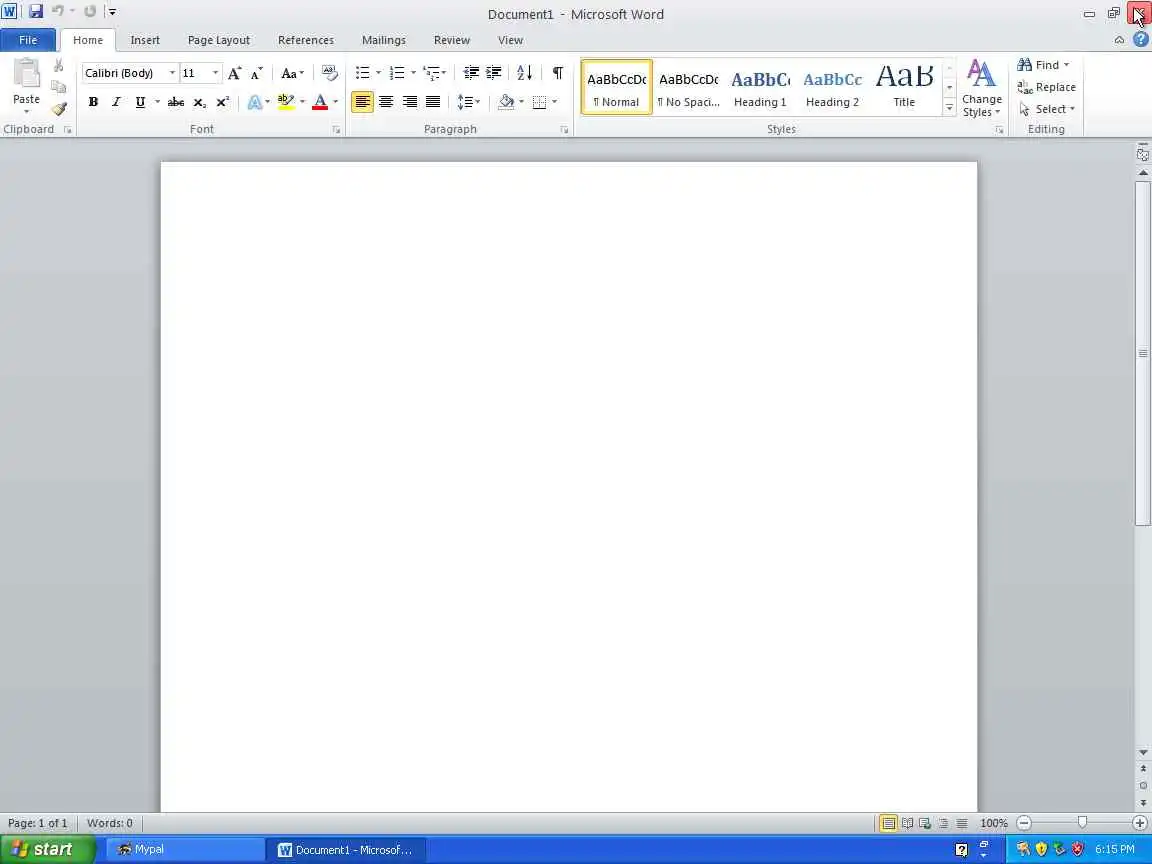
Task: Open the Font dialog launcher
Action: coord(336,130)
